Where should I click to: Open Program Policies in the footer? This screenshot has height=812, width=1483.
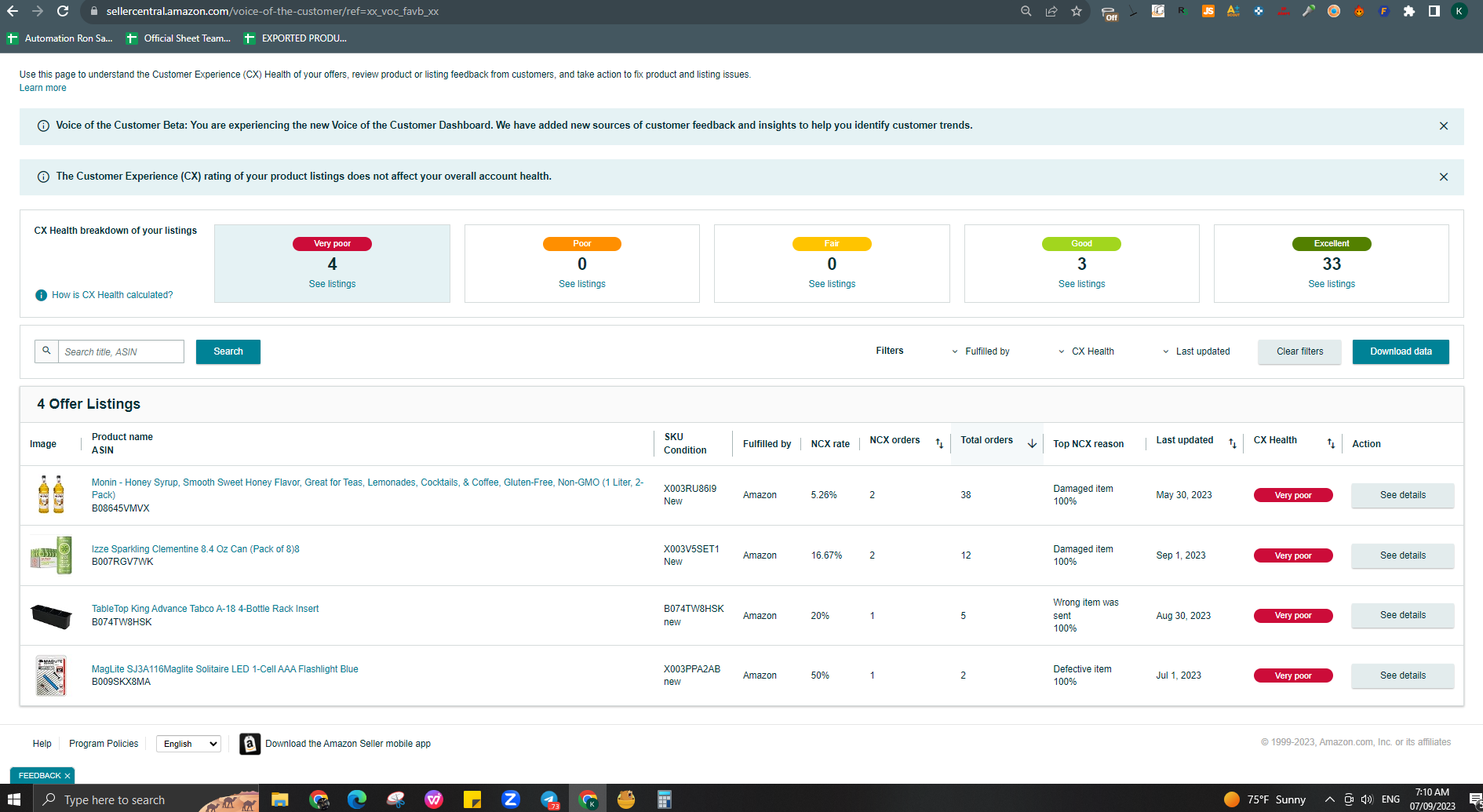coord(104,744)
